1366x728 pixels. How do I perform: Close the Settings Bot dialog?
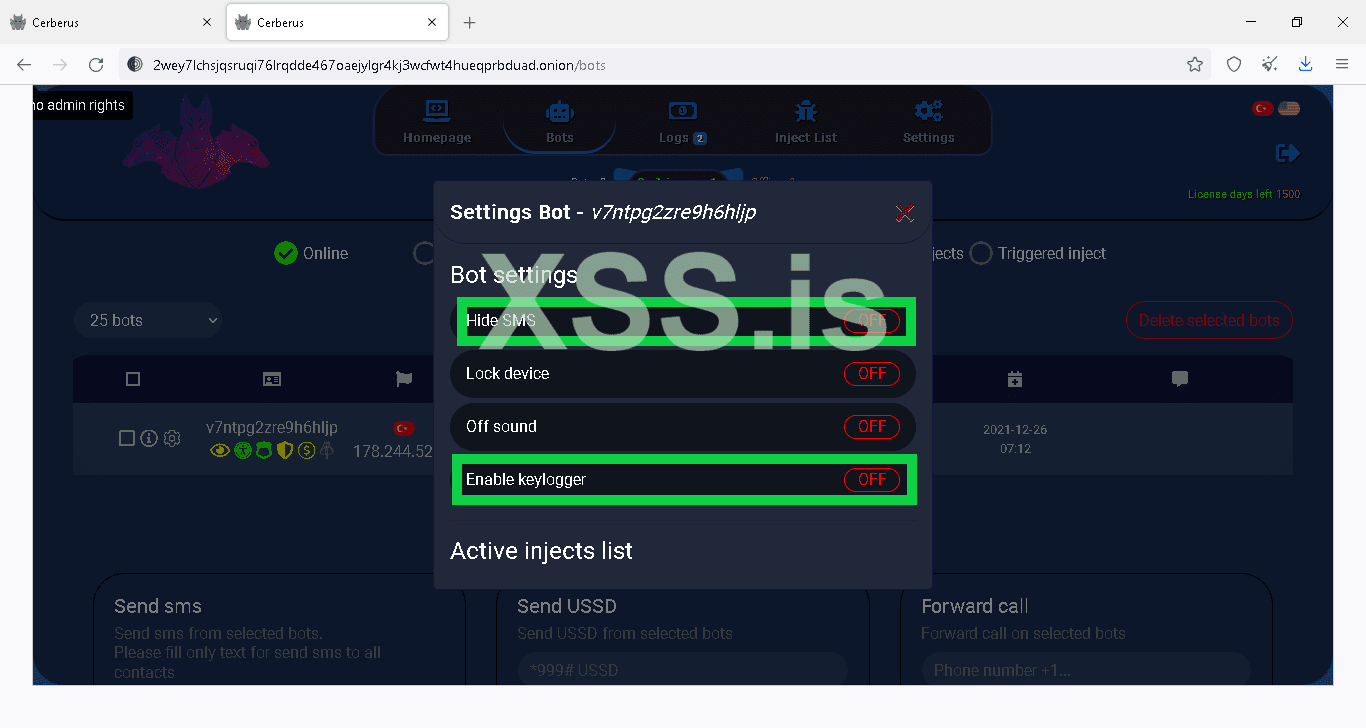click(x=904, y=213)
